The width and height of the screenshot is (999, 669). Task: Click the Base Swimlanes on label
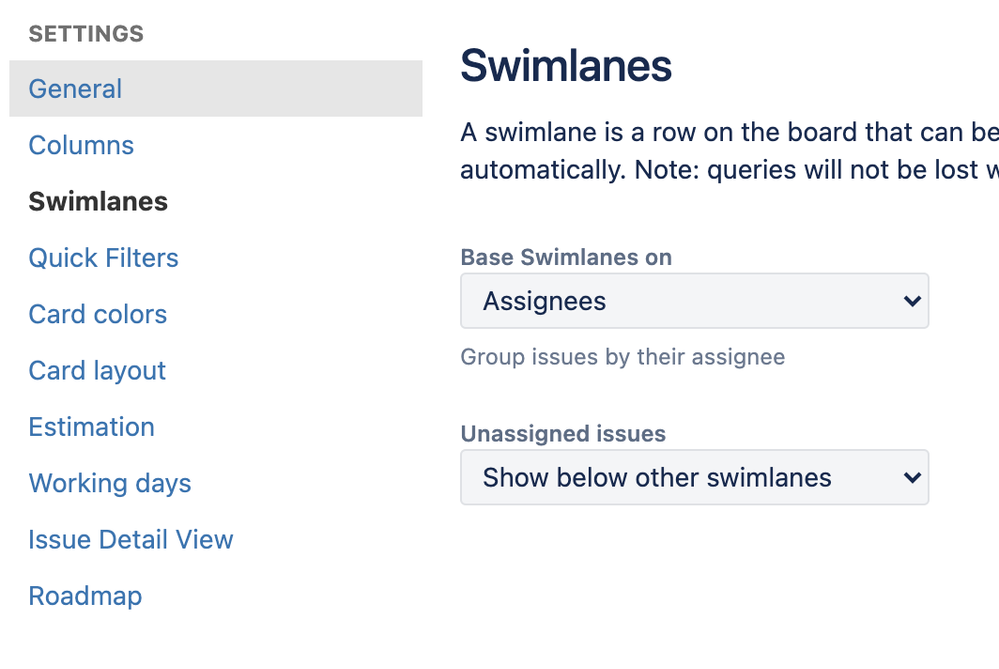[566, 257]
